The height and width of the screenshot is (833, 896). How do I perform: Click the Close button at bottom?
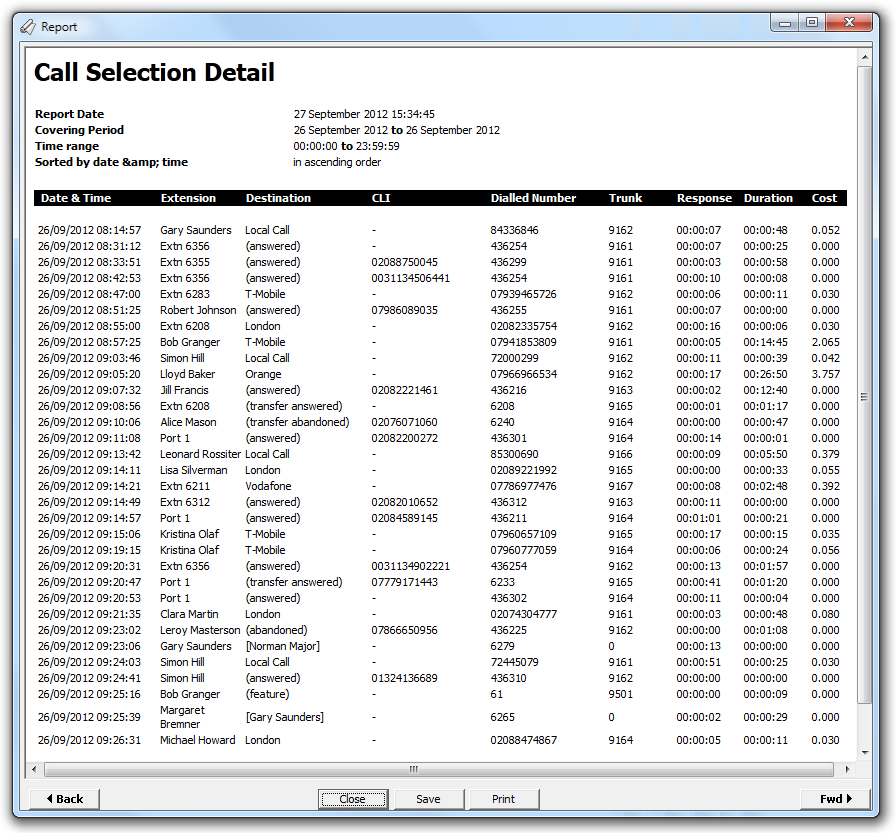click(x=353, y=799)
